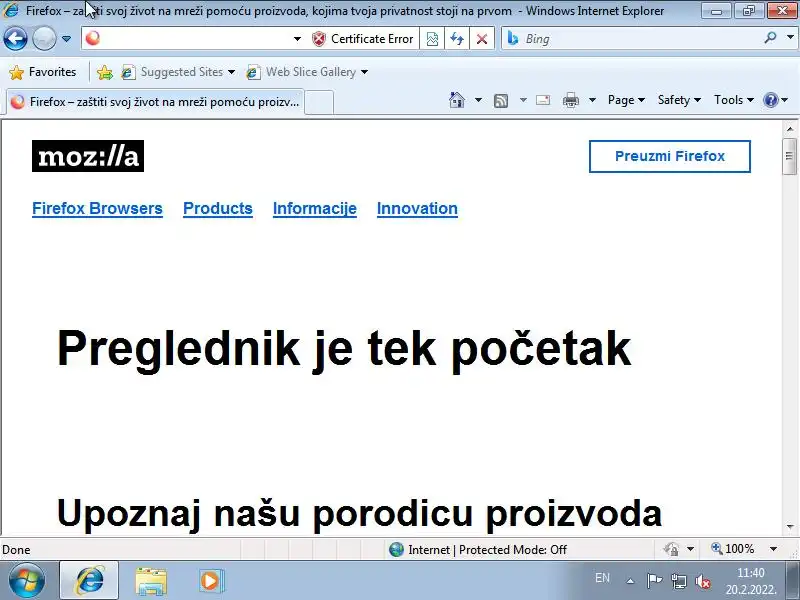This screenshot has width=800, height=600.
Task: Click the Read Mail icon
Action: [x=543, y=100]
